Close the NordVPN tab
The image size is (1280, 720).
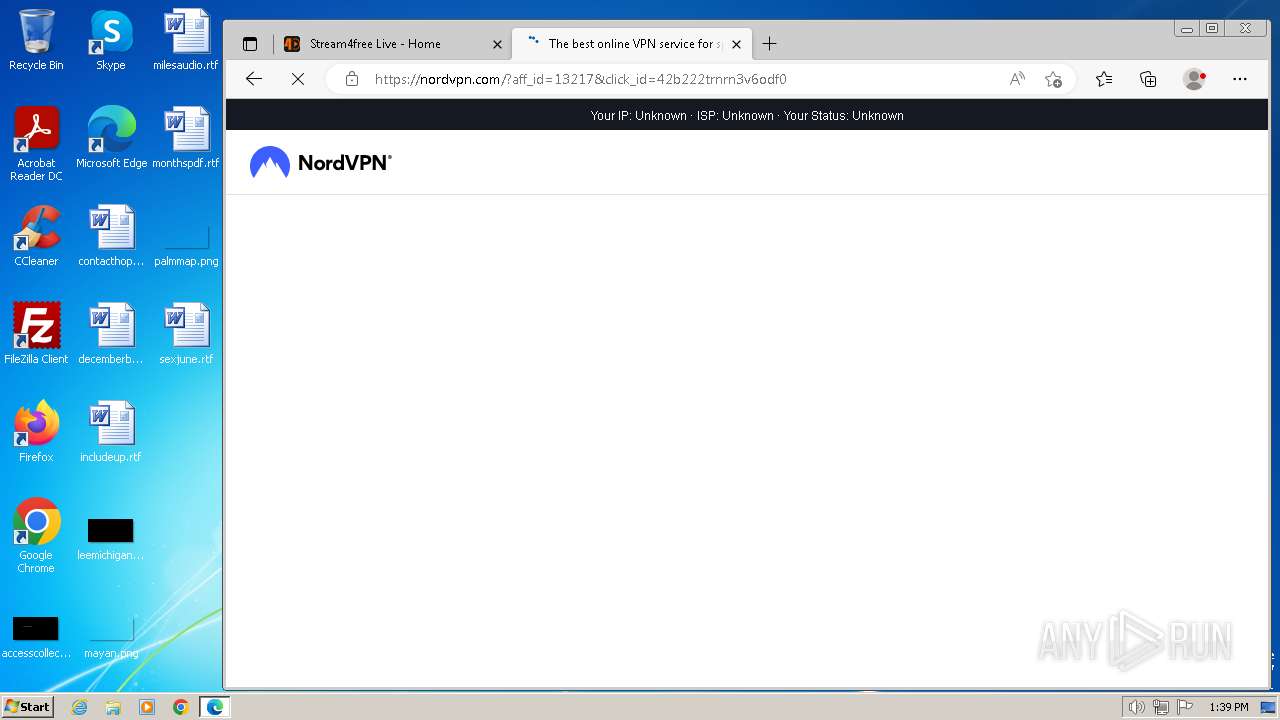736,44
